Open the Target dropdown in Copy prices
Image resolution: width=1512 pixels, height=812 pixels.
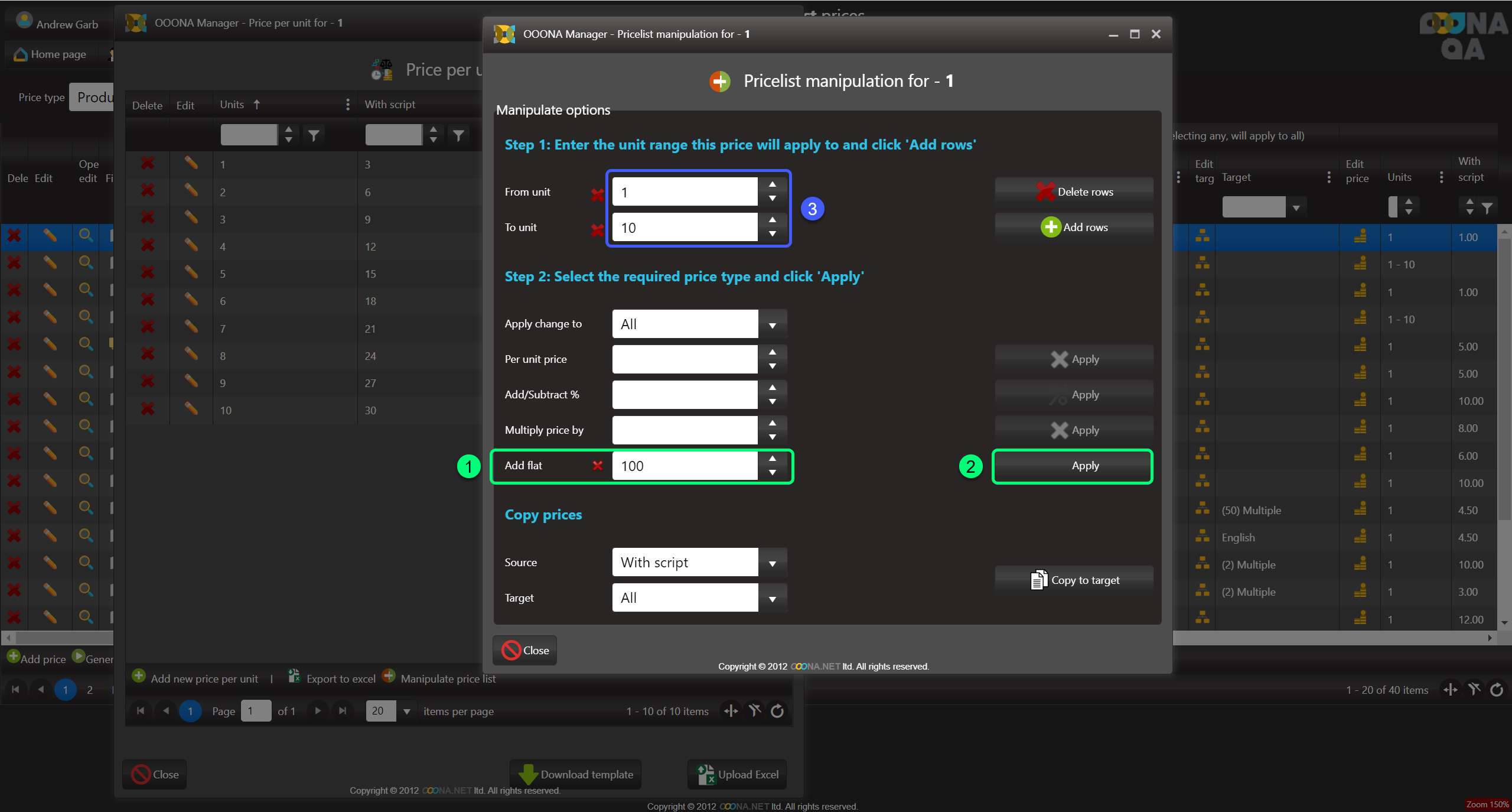(772, 598)
